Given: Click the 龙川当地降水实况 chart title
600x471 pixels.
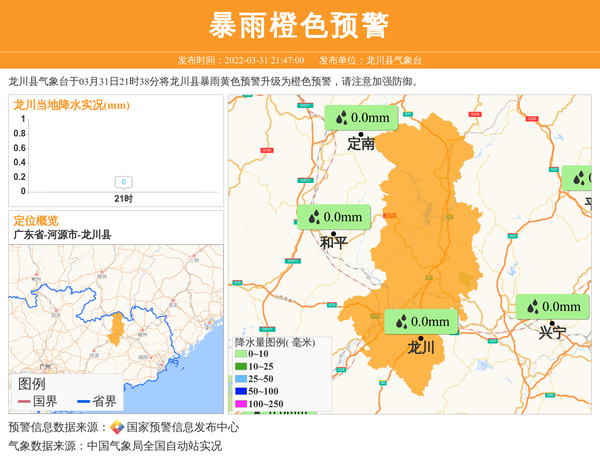Looking at the screenshot, I should click(71, 105).
